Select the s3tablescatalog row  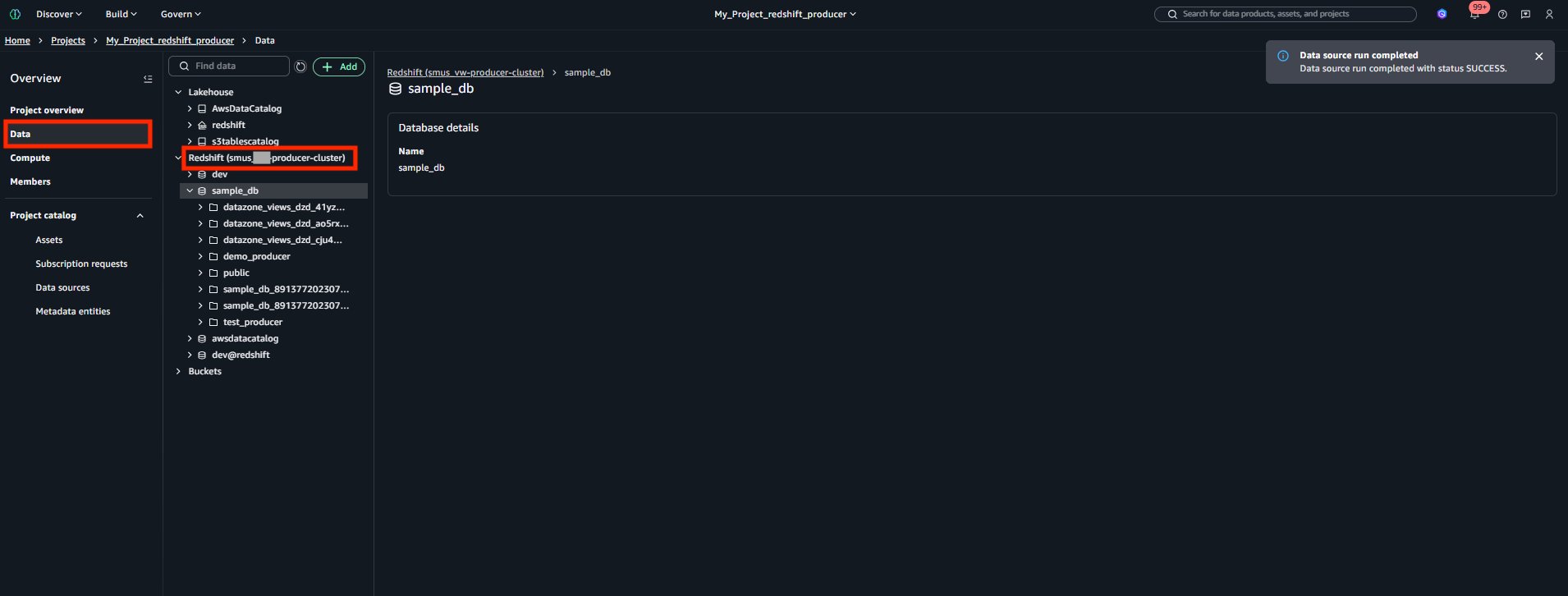[x=274, y=141]
